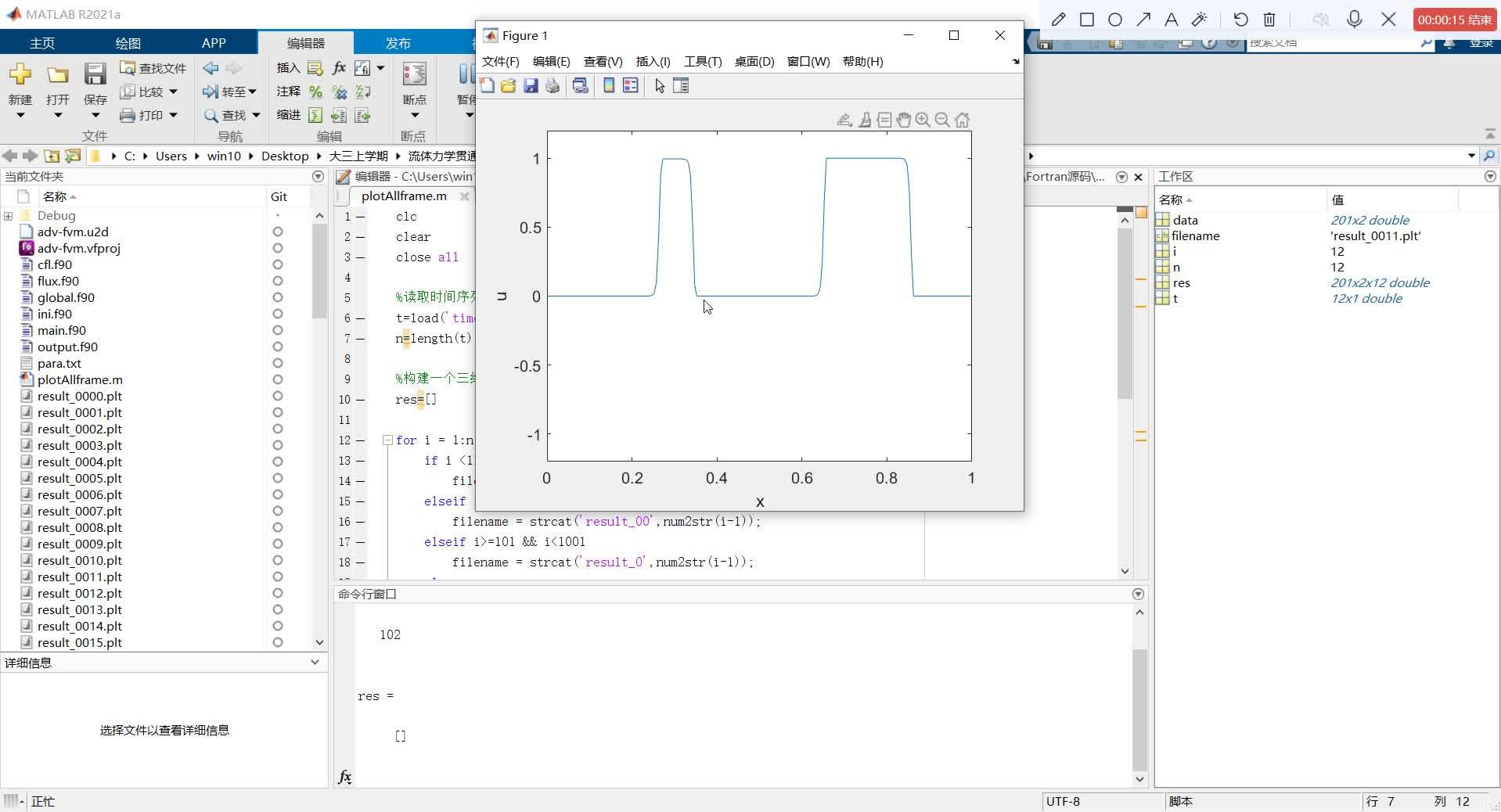Screen dimensions: 1501x812
Task: Click the Save (保存) disk icon
Action: 95,74
